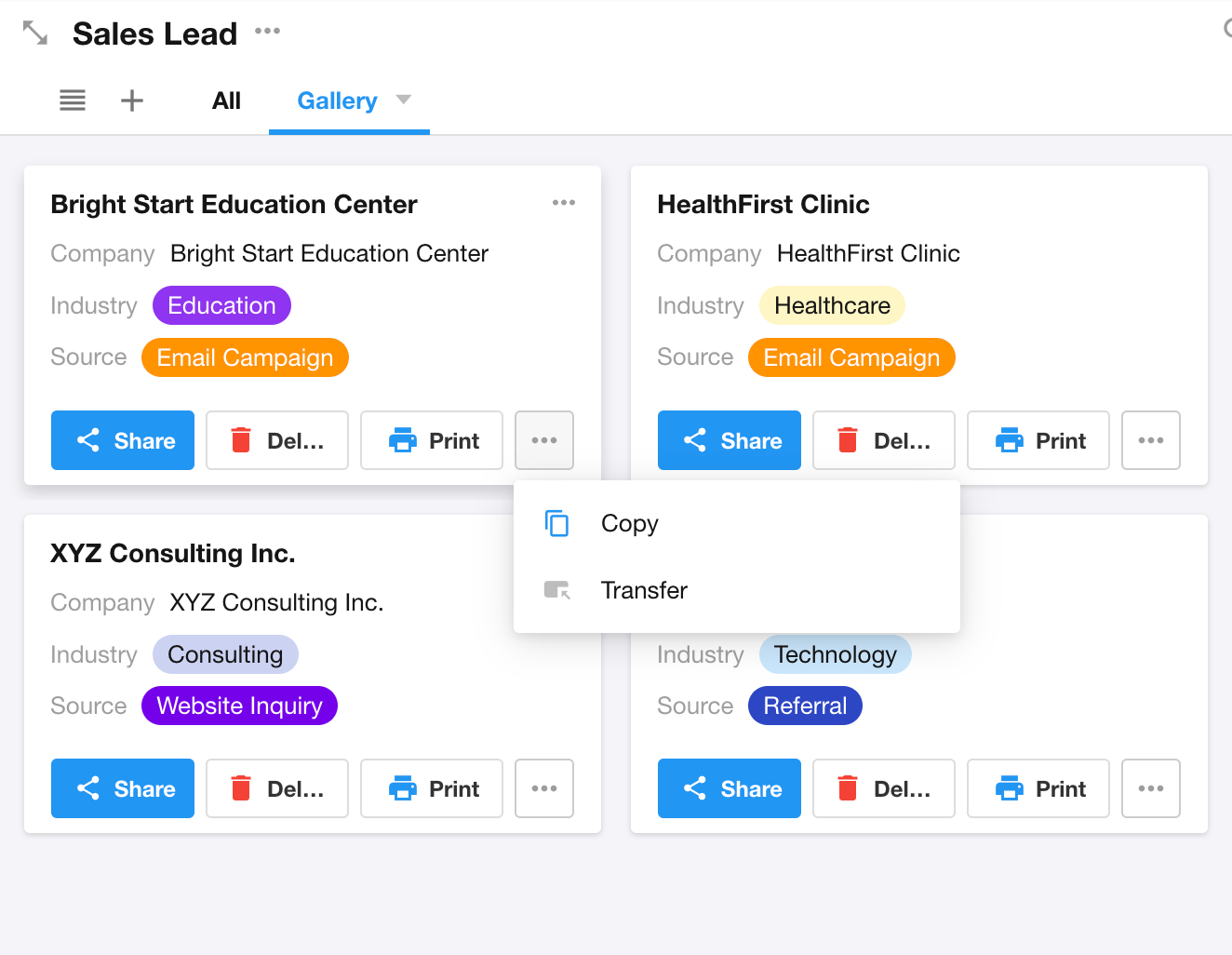The width and height of the screenshot is (1232, 955).
Task: Delete the HealthFirst Clinic record
Action: click(x=884, y=440)
